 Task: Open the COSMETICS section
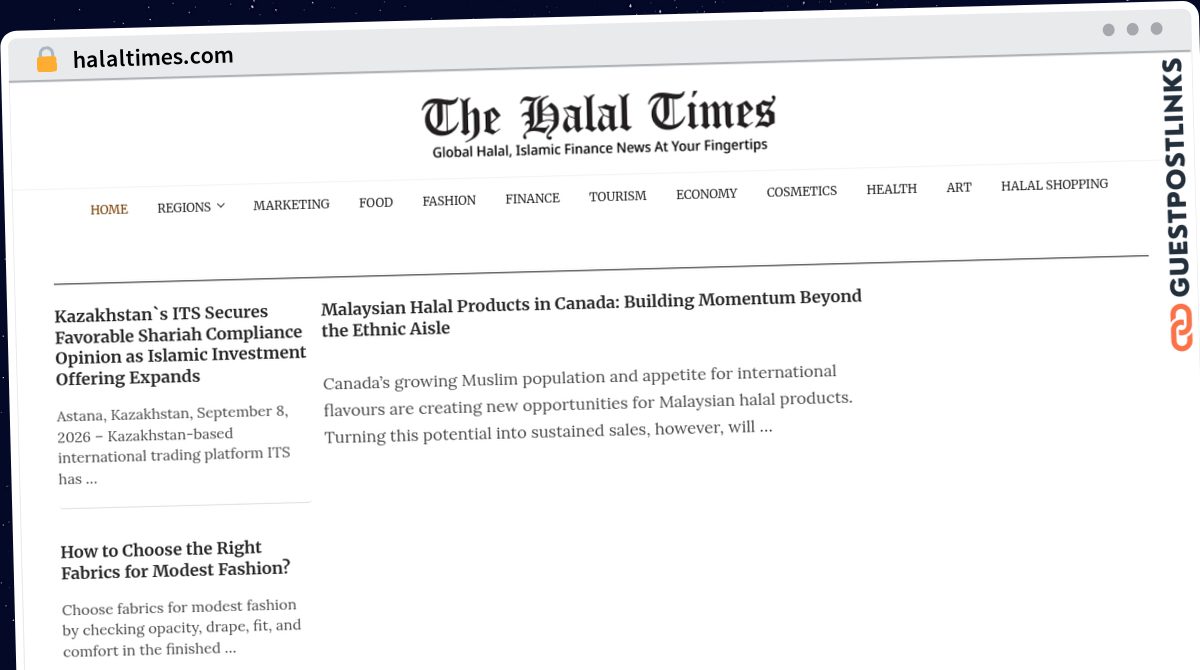tap(801, 191)
